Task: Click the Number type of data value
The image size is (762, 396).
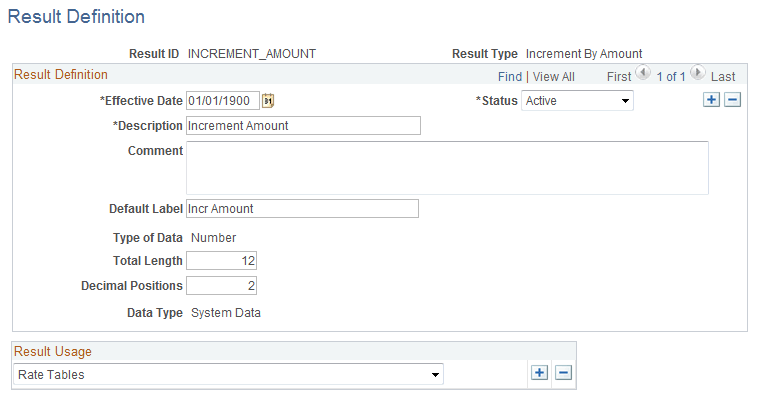Action: point(213,238)
